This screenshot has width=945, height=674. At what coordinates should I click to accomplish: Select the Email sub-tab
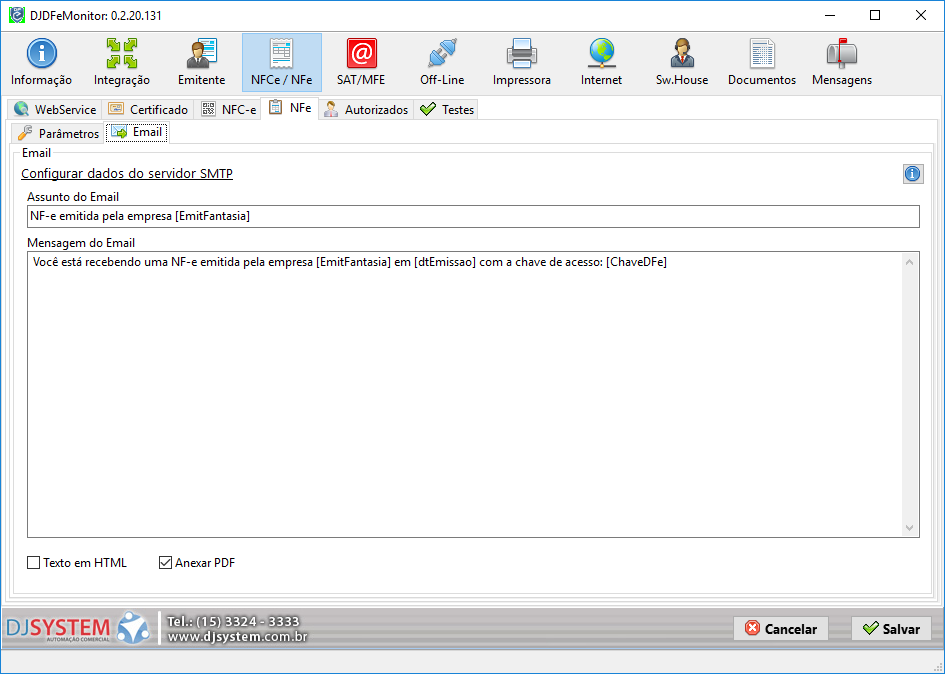coord(137,132)
